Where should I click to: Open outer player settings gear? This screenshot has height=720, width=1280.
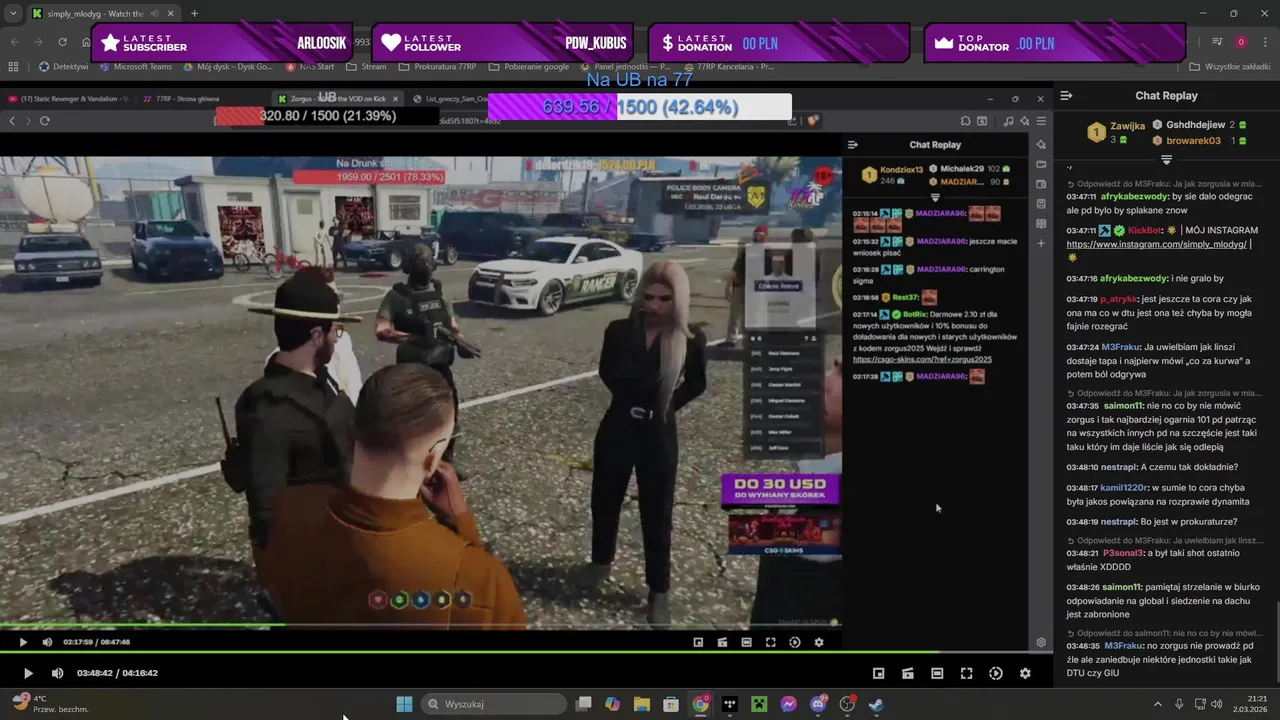(1025, 673)
